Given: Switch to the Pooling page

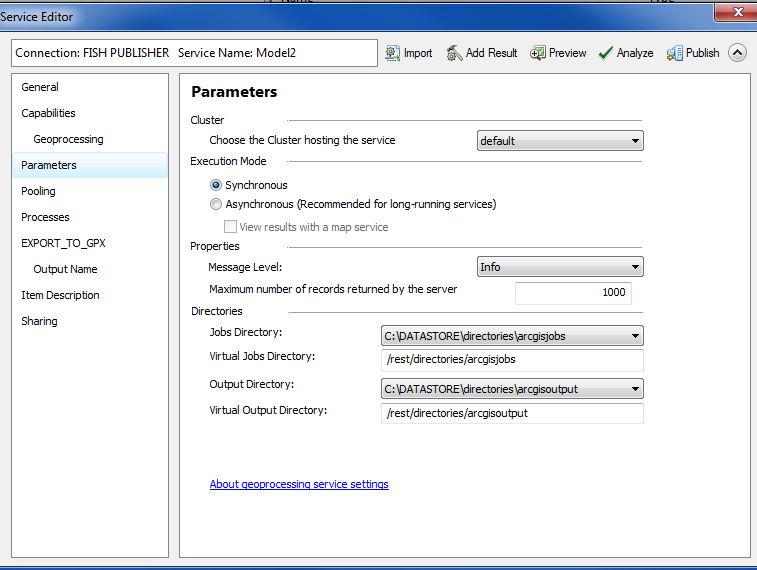Looking at the screenshot, I should pyautogui.click(x=38, y=191).
